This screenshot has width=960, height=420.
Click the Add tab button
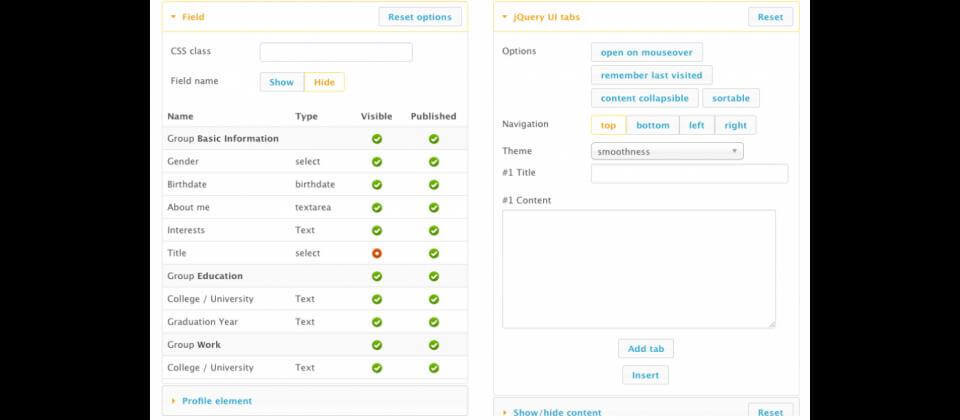point(646,348)
